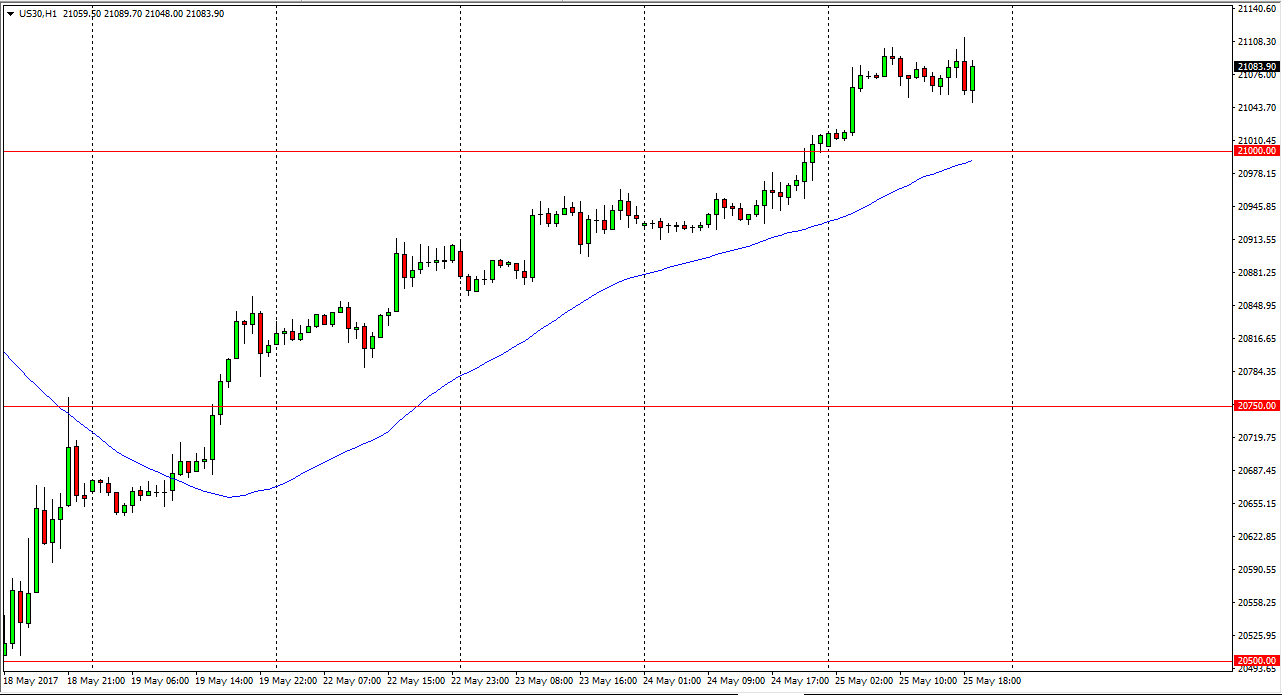Select the rightmost green candlestick

972,79
